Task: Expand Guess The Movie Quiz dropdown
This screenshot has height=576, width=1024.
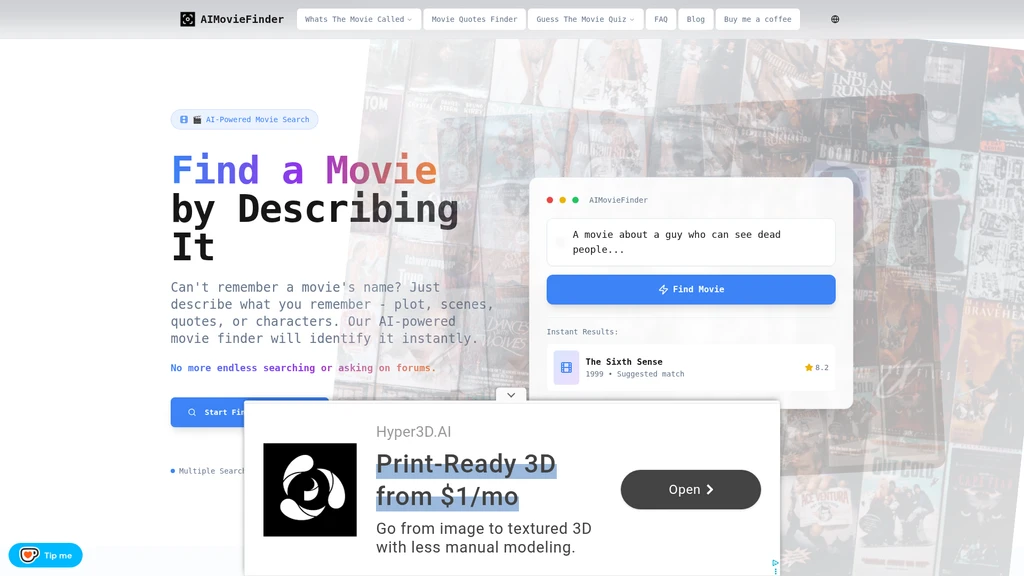Action: click(585, 19)
